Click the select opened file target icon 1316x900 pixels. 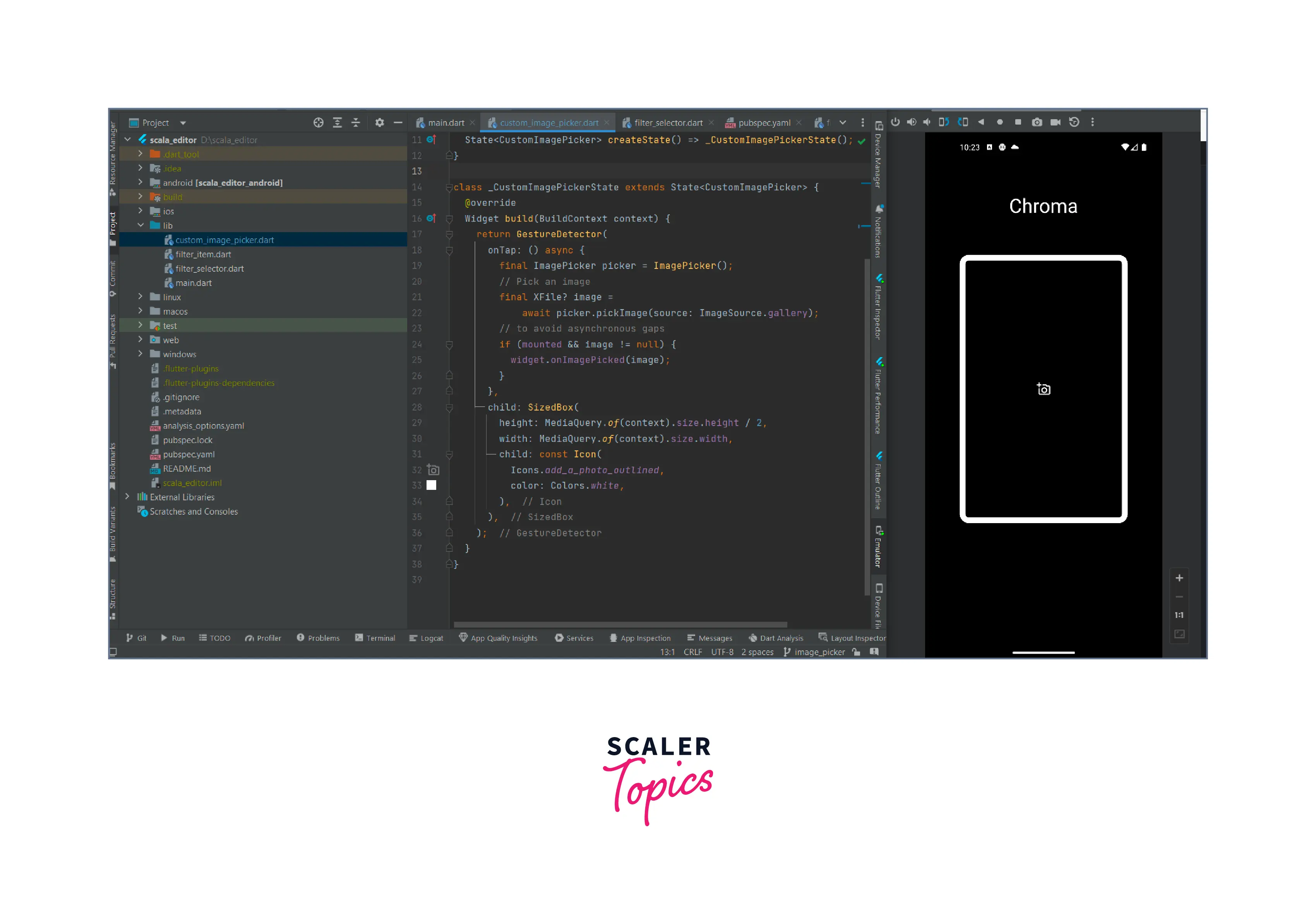(318, 123)
